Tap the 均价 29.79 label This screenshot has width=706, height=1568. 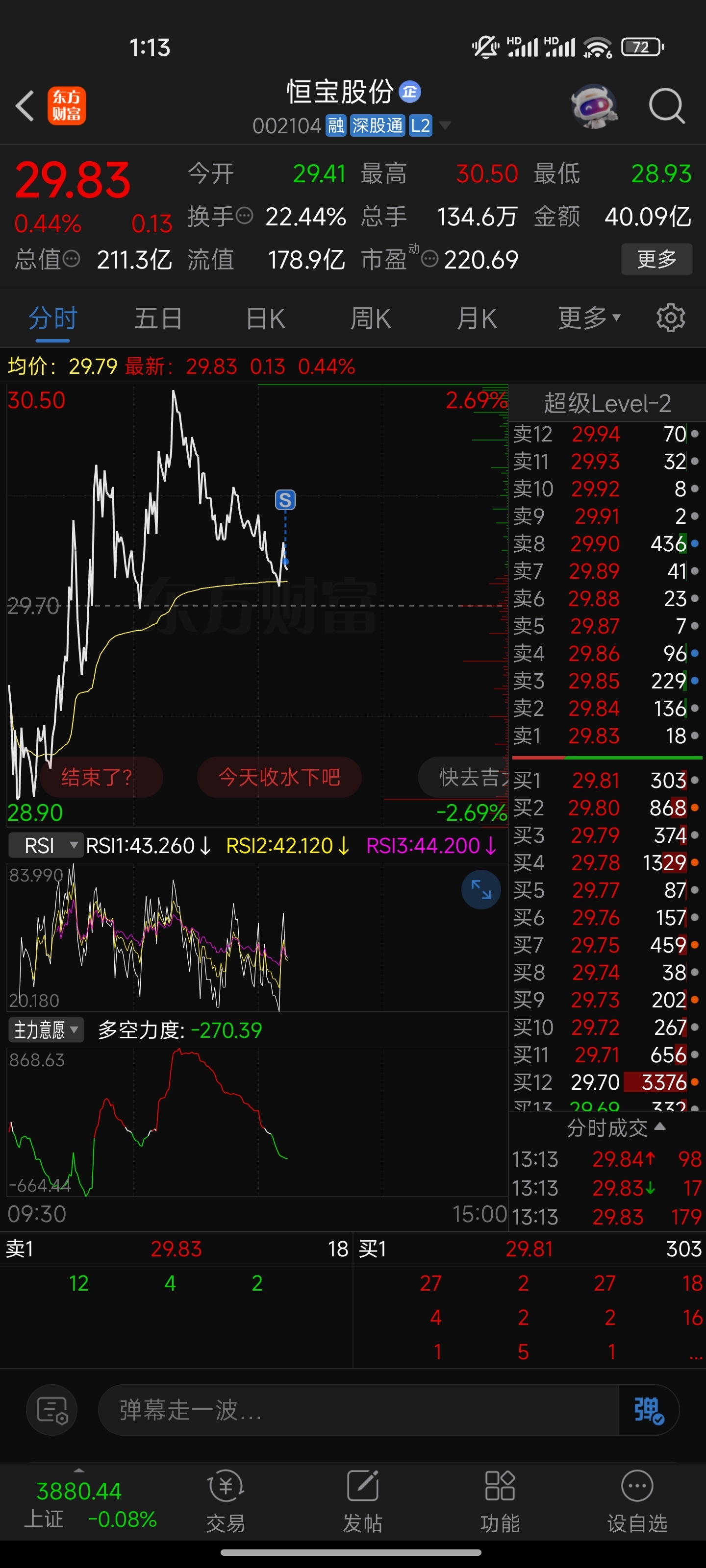63,367
